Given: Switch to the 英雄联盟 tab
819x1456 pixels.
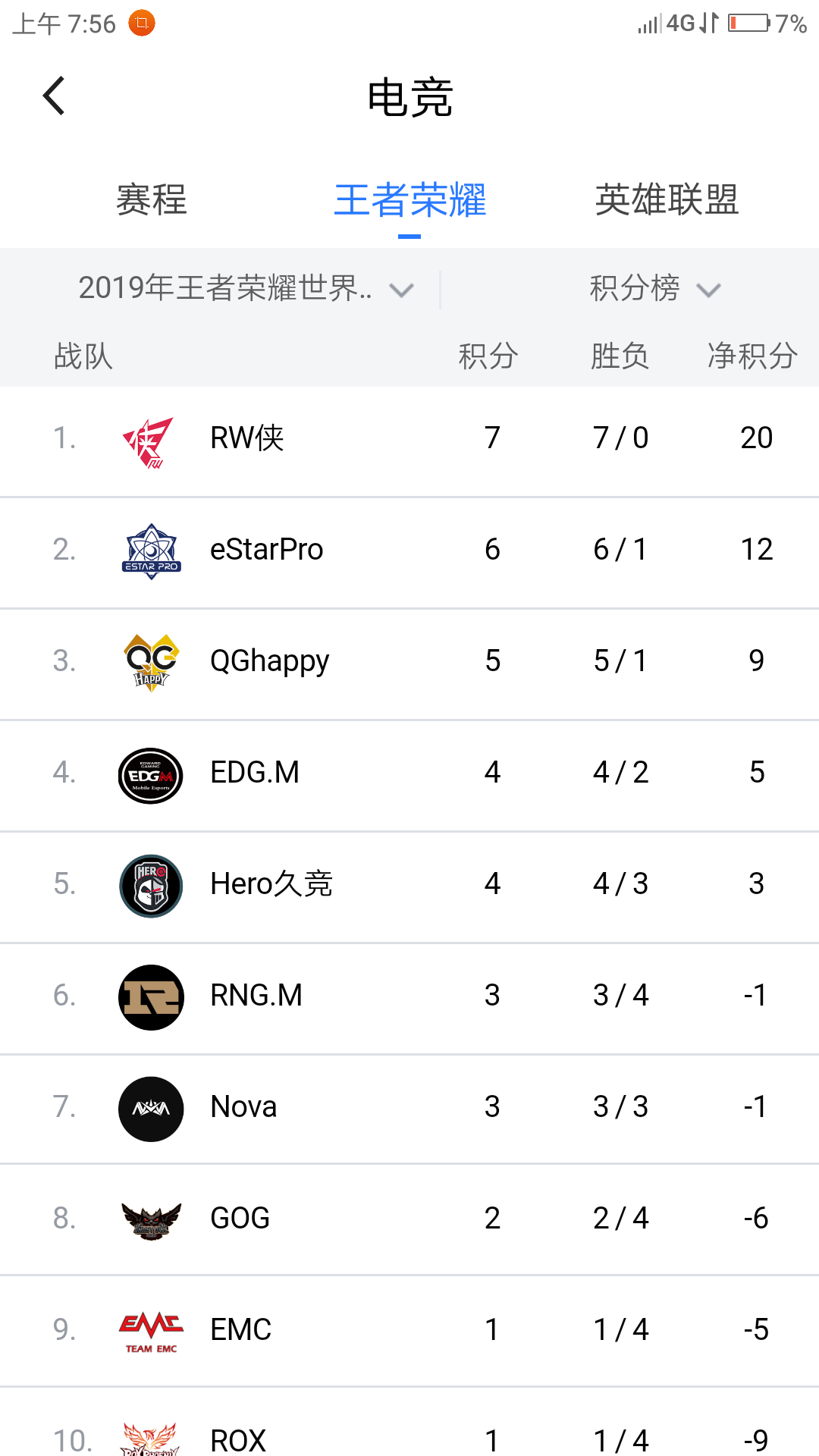Looking at the screenshot, I should (x=667, y=200).
